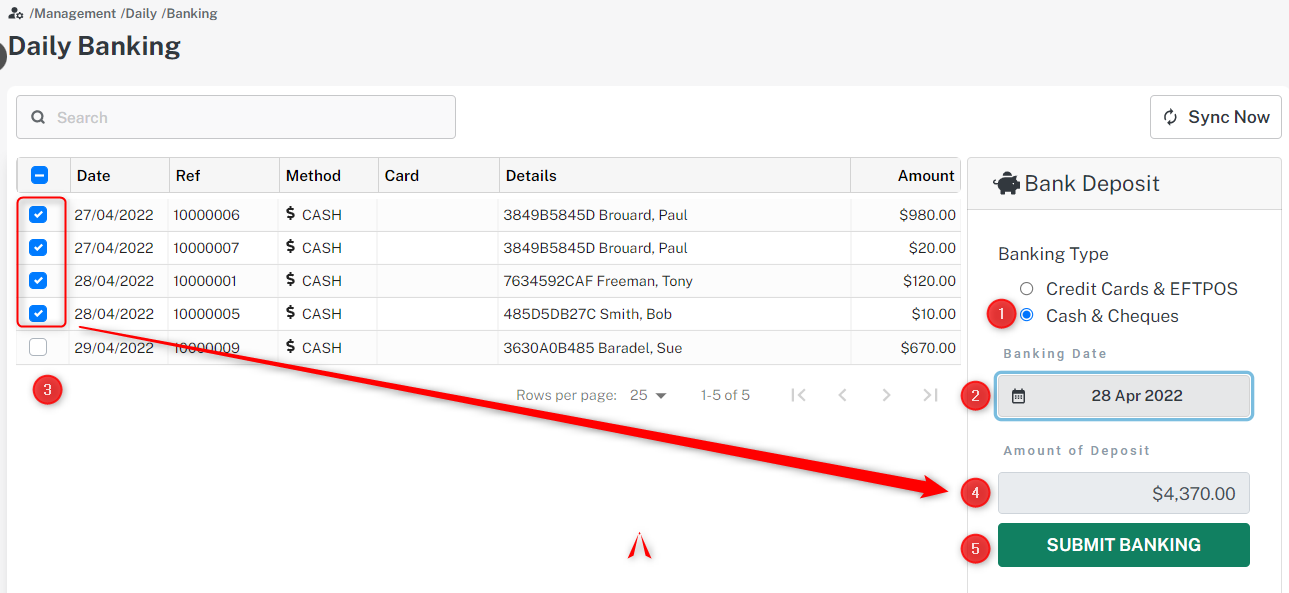Click the Amount of Deposit field
This screenshot has height=593, width=1289.
(x=1124, y=493)
